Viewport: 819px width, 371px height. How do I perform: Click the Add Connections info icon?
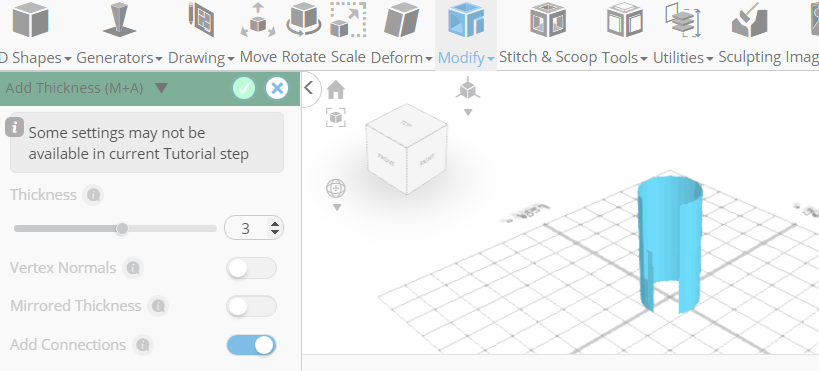(143, 345)
